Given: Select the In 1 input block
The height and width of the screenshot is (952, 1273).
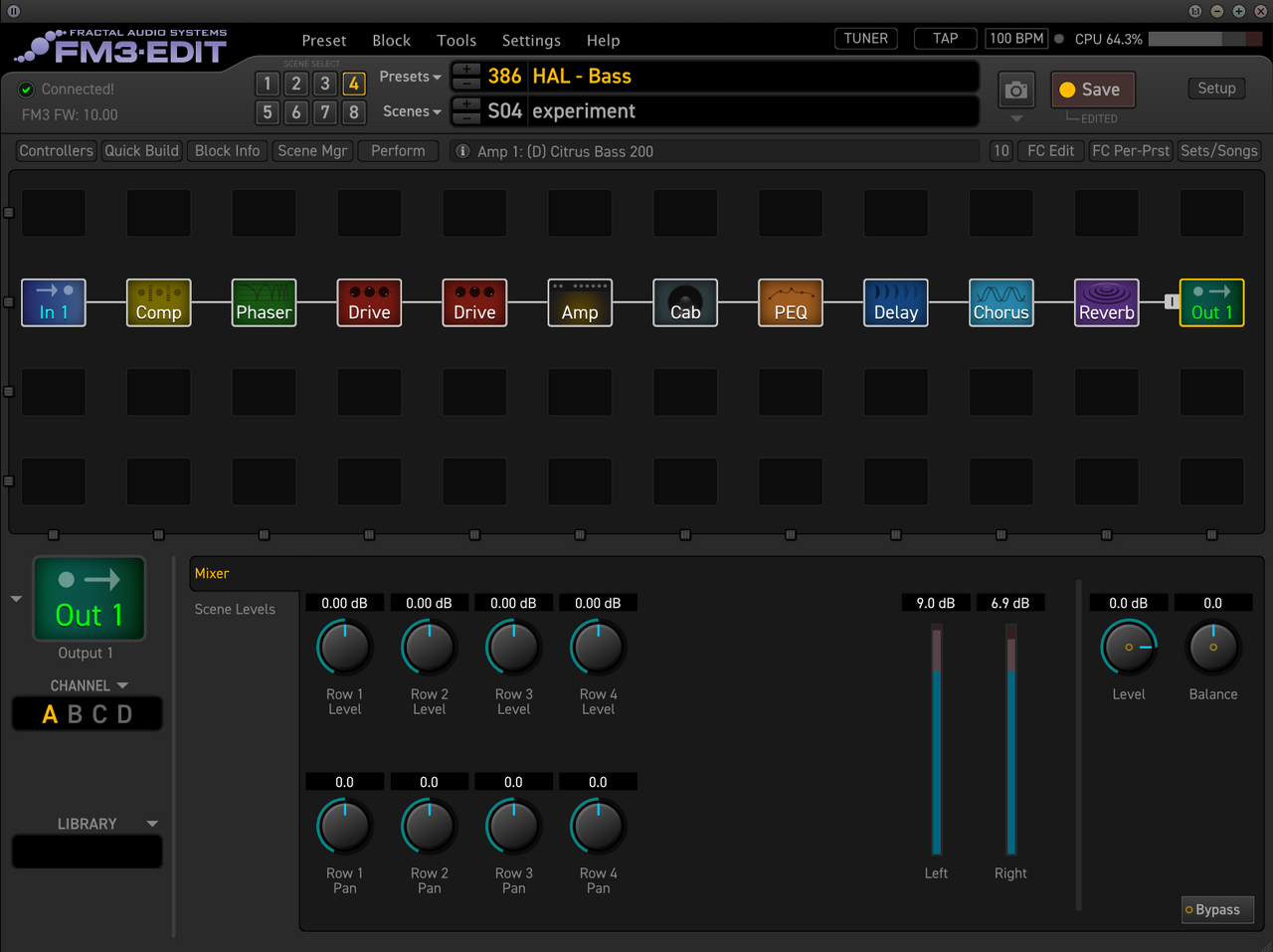Looking at the screenshot, I should (x=54, y=302).
